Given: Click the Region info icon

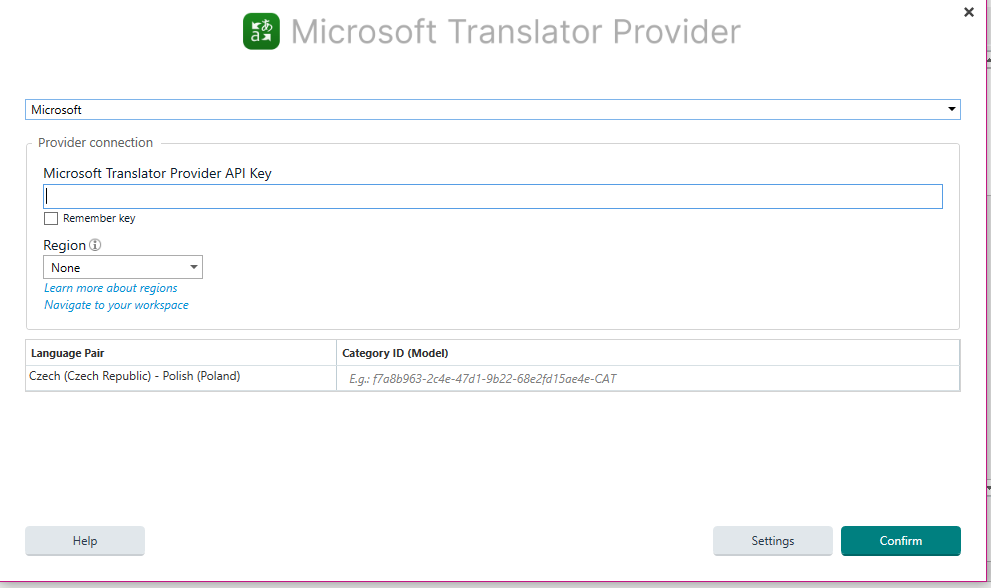Looking at the screenshot, I should (95, 245).
